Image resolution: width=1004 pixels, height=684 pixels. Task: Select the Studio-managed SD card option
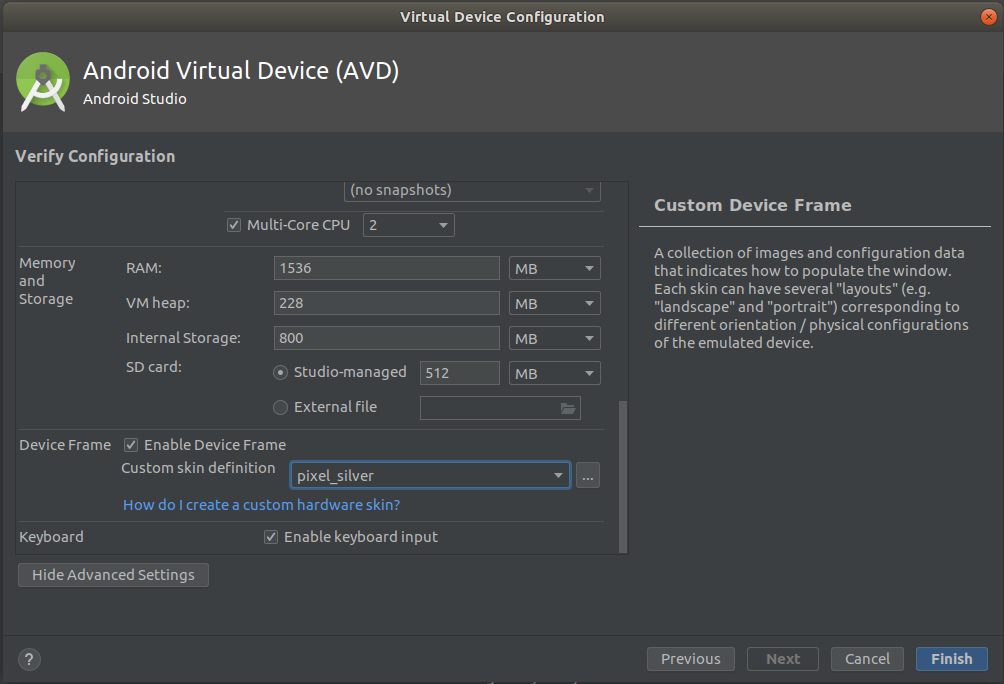pos(281,372)
